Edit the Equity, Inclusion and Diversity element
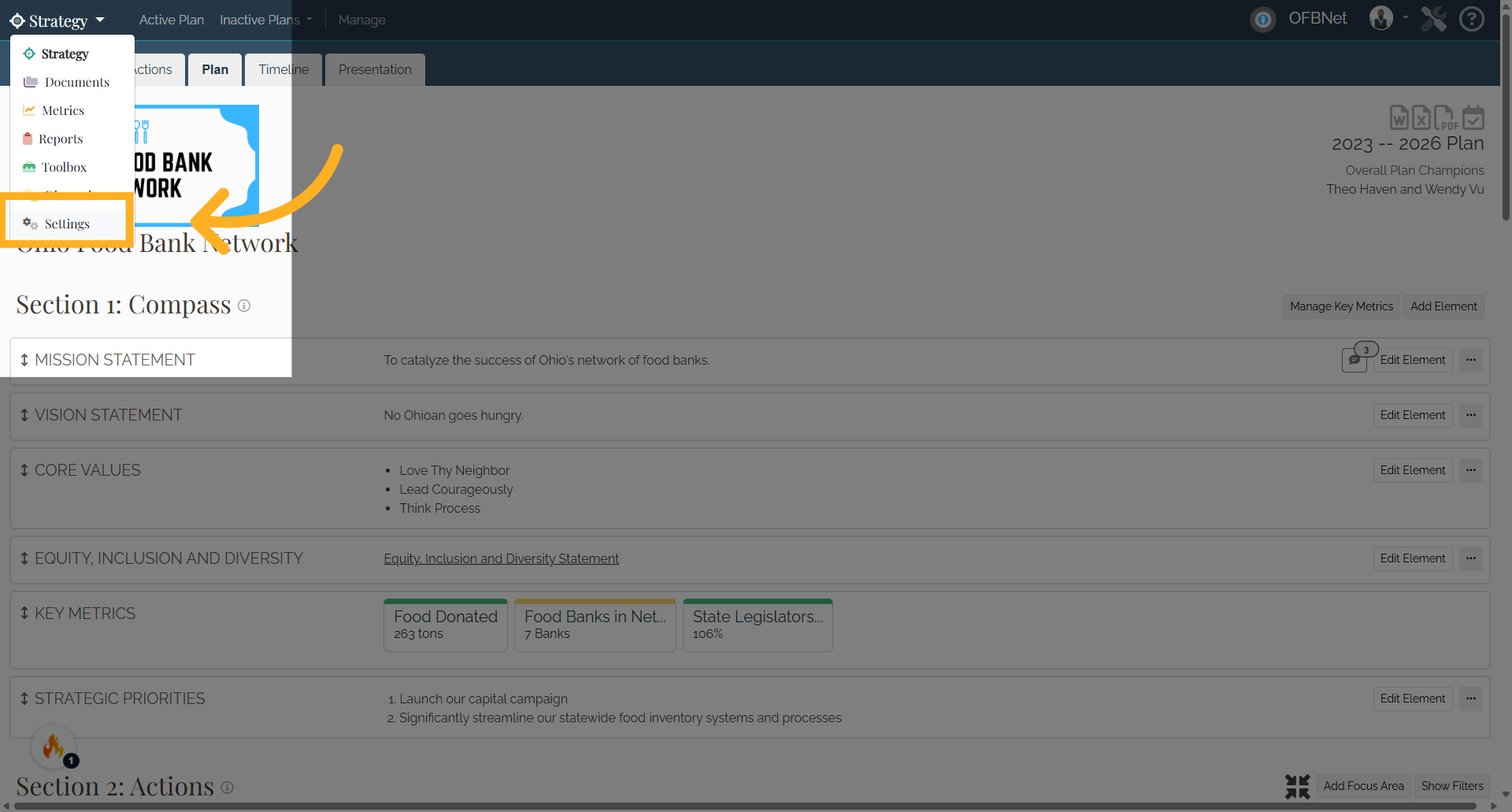This screenshot has width=1512, height=812. 1413,558
